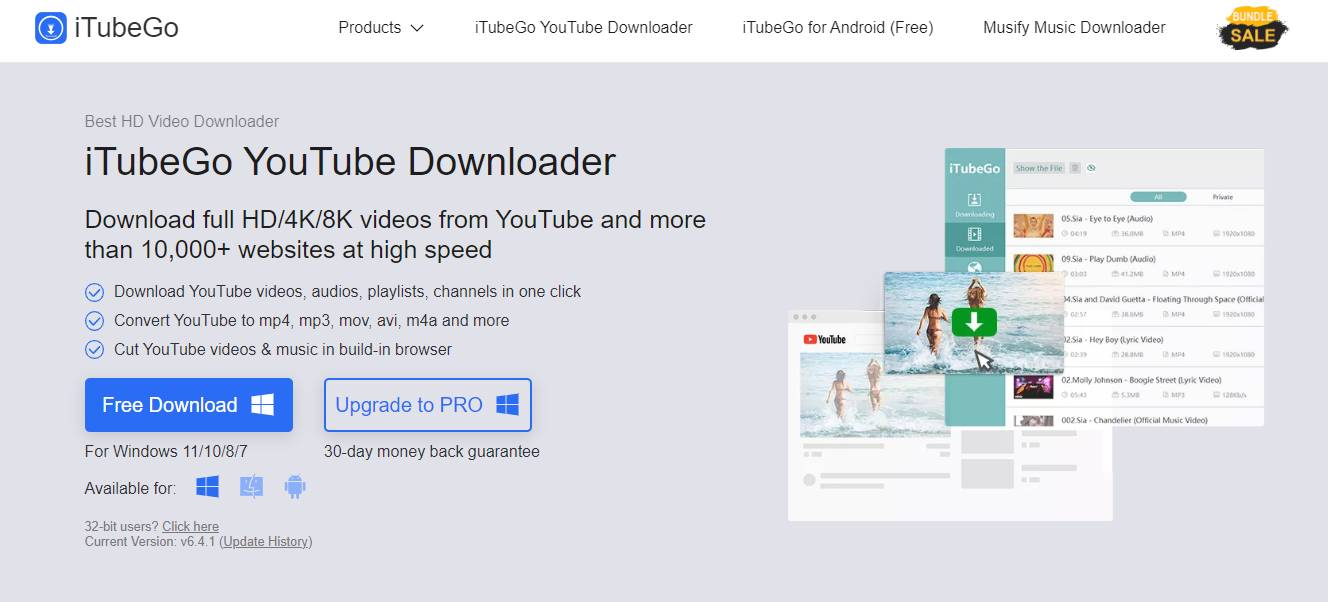Open the Update History link
The height and width of the screenshot is (602, 1328).
point(266,542)
